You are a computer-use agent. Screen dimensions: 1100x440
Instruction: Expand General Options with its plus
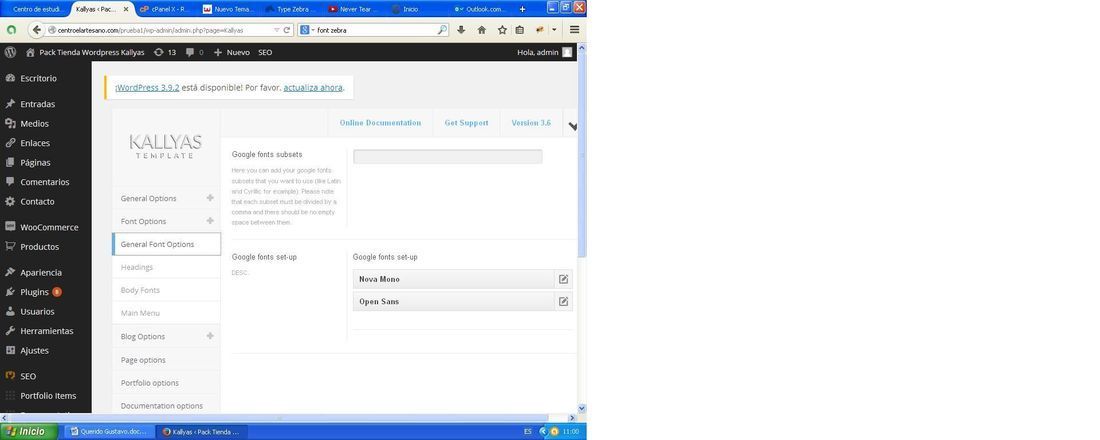click(x=210, y=198)
